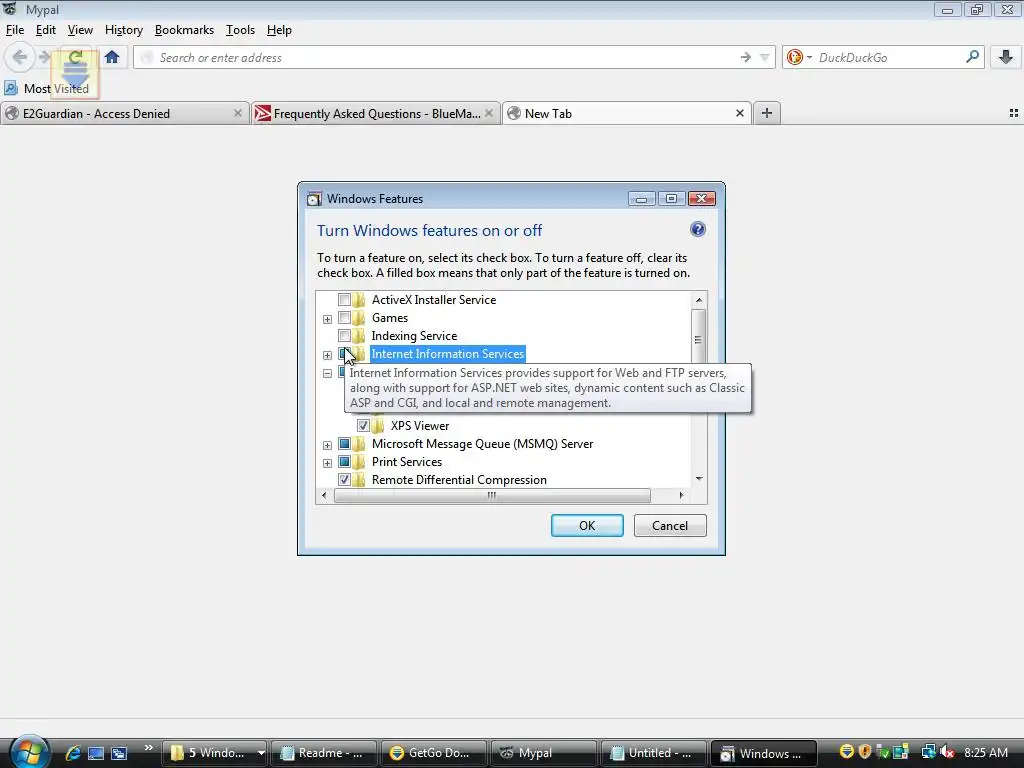Open the Edit menu
Viewport: 1024px width, 768px height.
click(x=46, y=30)
